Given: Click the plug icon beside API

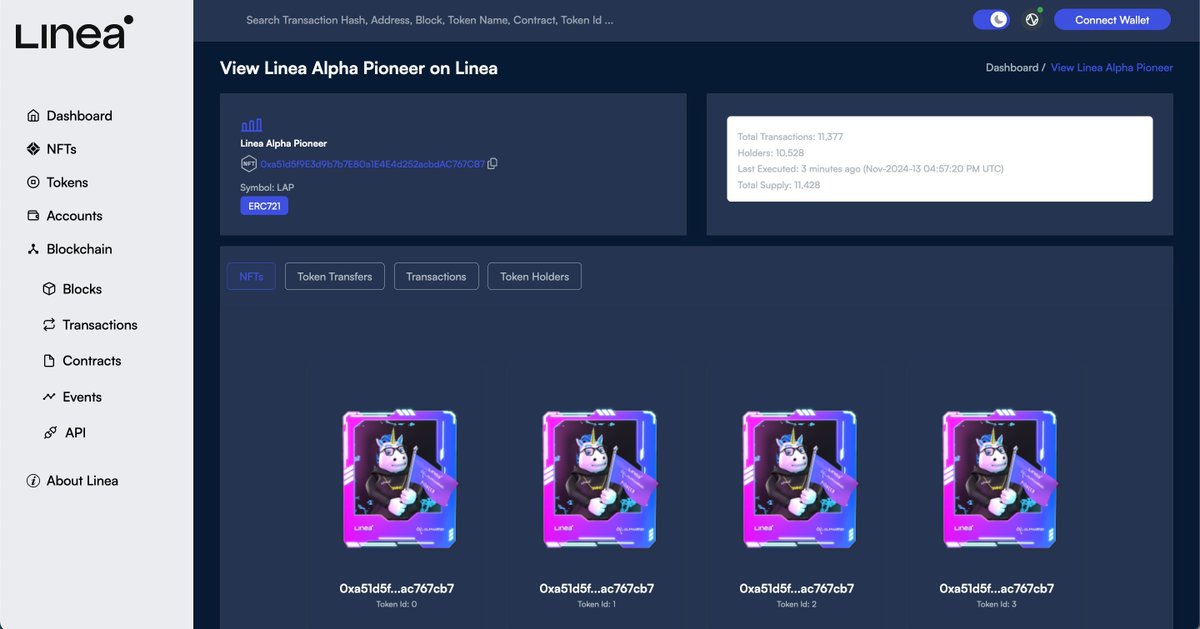Looking at the screenshot, I should [49, 433].
